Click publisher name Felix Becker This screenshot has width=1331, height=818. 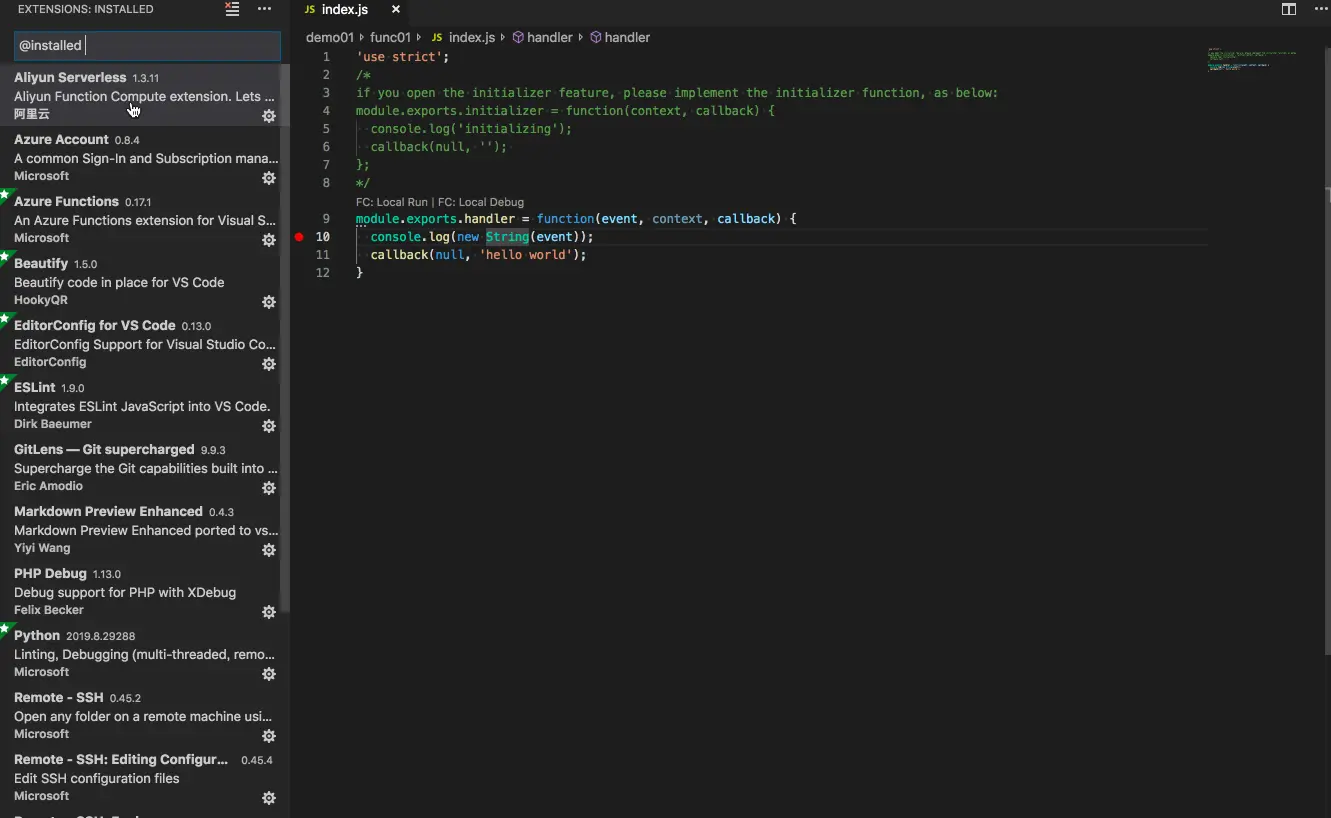click(49, 610)
